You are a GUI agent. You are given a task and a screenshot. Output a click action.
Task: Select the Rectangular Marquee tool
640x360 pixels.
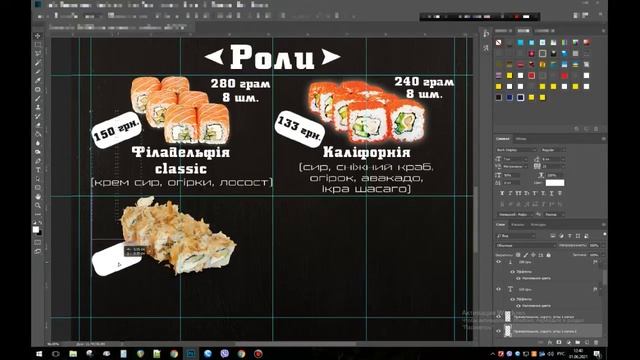[x=38, y=45]
